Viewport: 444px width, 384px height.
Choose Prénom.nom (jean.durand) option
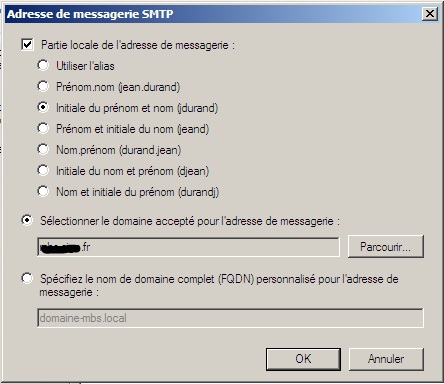43,86
